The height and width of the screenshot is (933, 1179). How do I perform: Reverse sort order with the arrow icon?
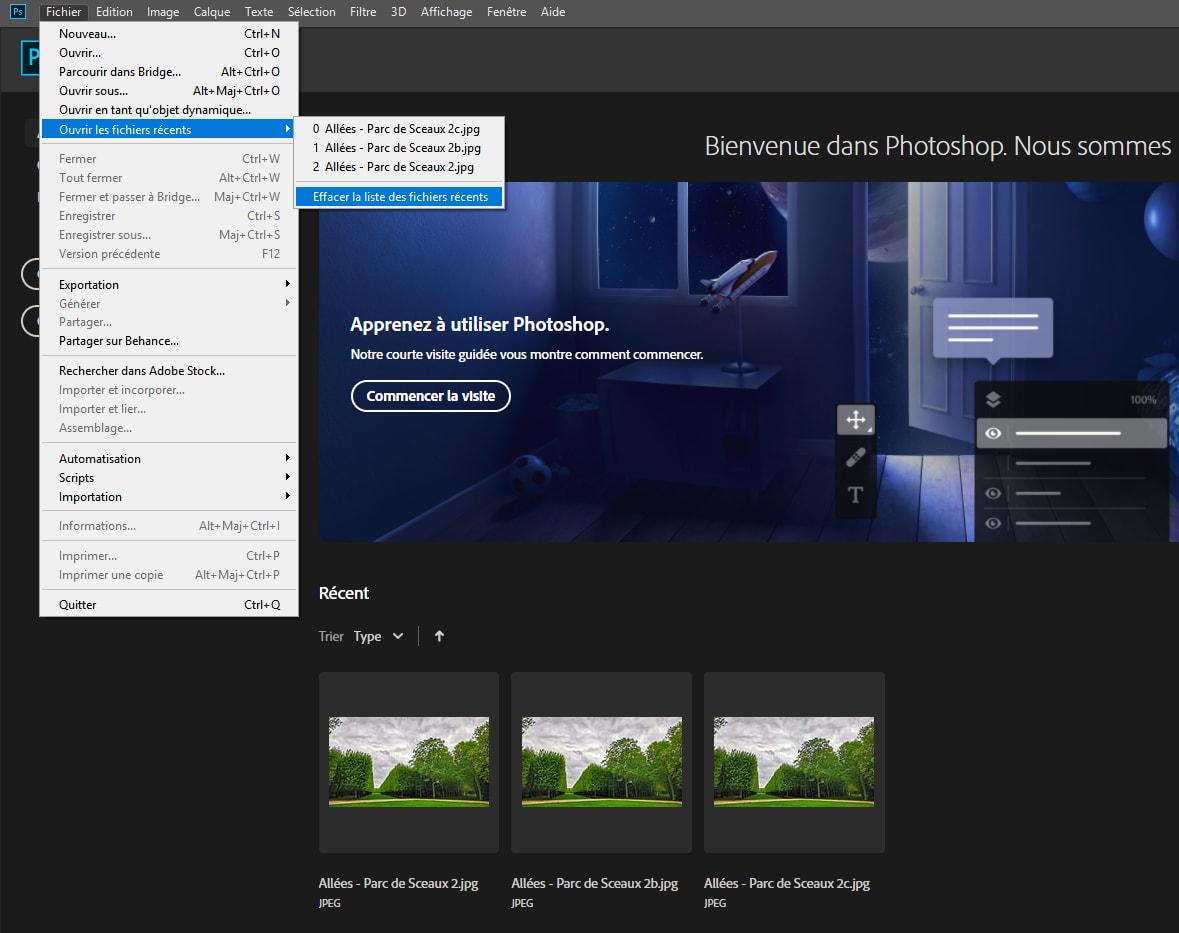(439, 636)
